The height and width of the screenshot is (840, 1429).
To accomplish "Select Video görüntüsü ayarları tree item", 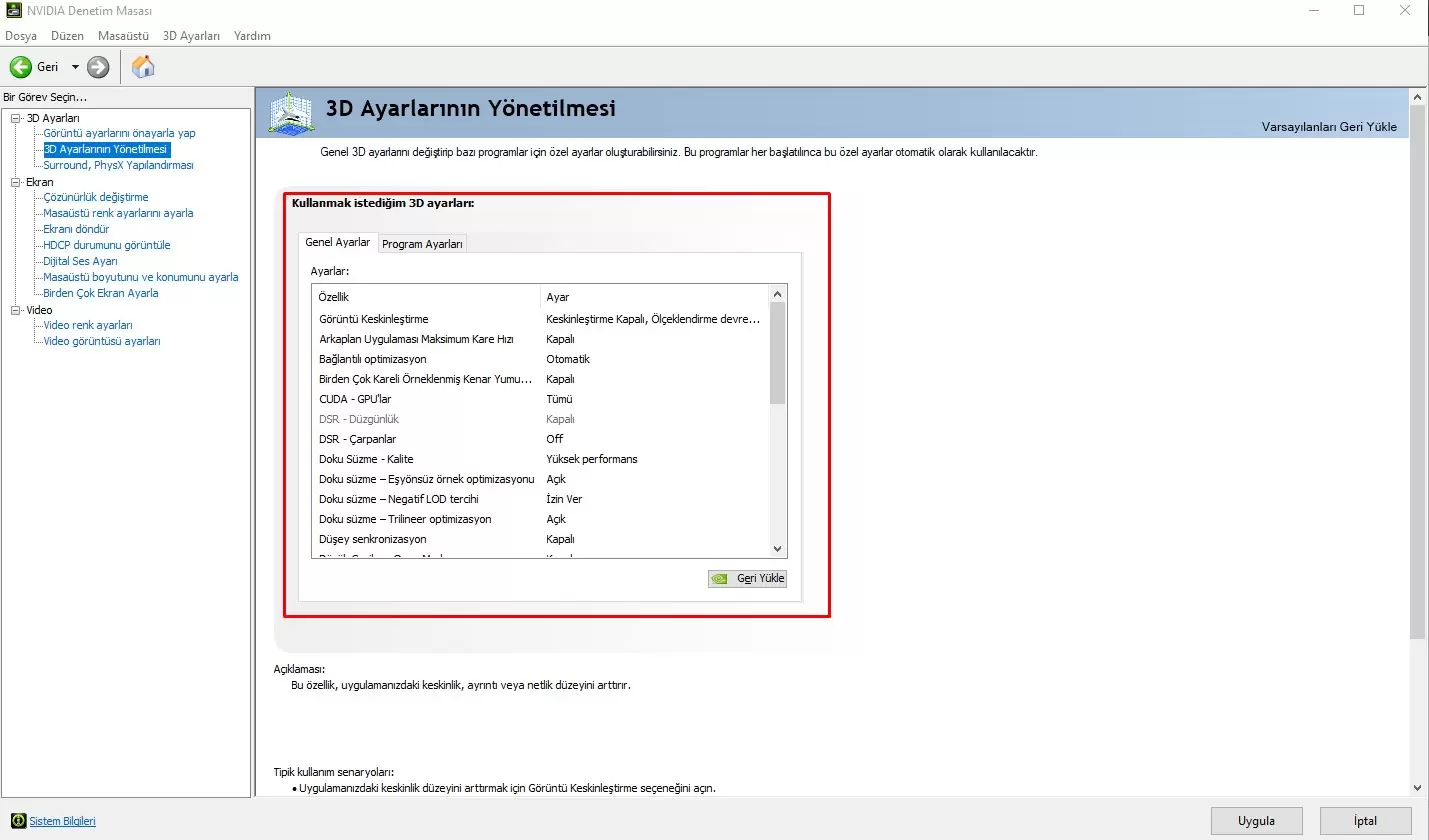I will point(102,341).
